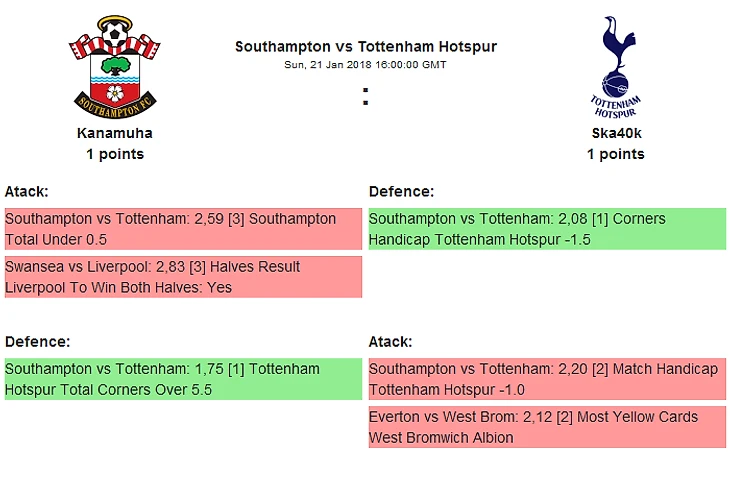This screenshot has width=730, height=480.
Task: Select the Tottenham Total Corners Over 5.5 bet
Action: coord(183,379)
